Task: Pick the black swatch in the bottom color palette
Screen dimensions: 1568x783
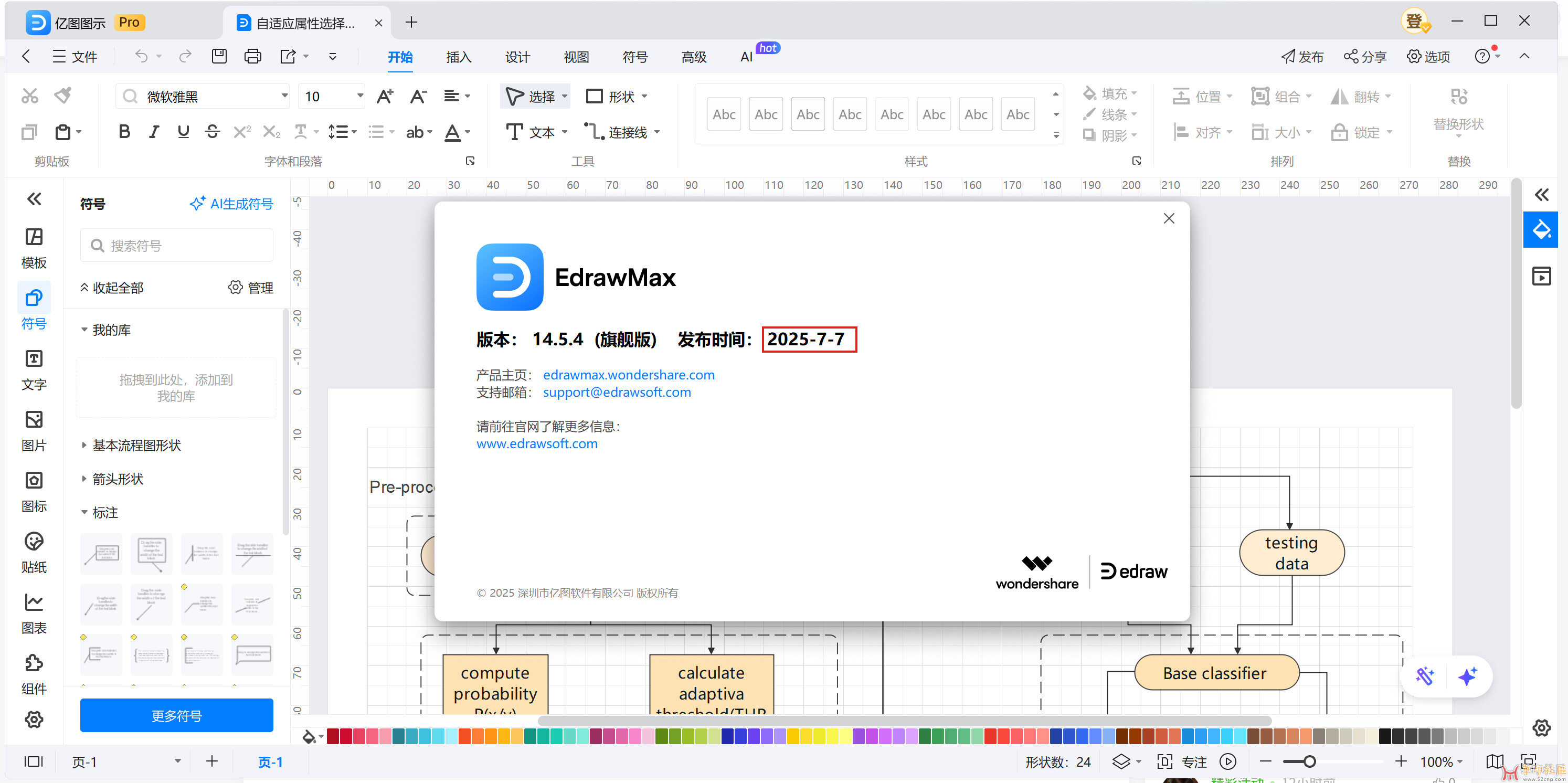Action: click(x=1385, y=737)
